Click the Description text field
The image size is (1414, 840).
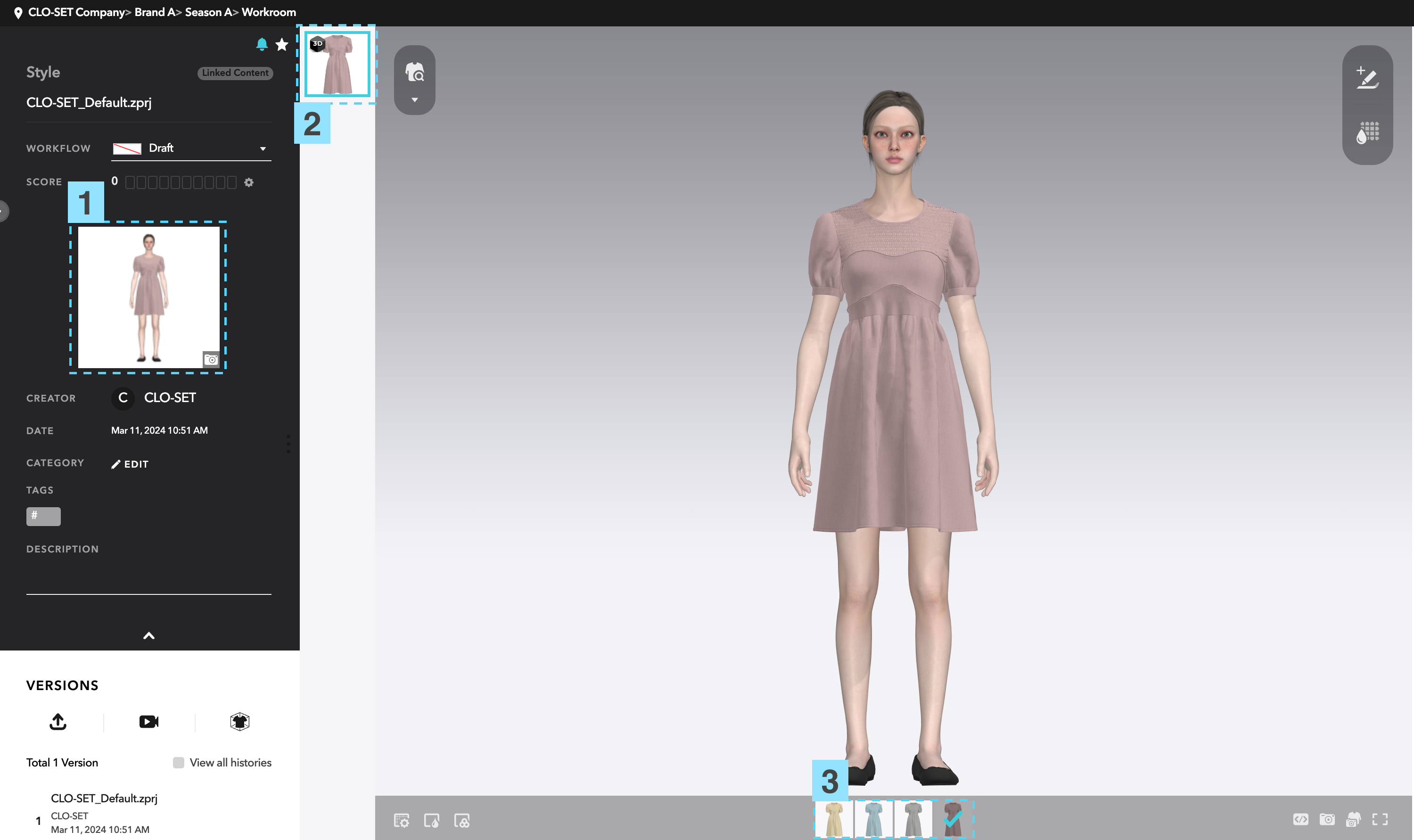(149, 578)
